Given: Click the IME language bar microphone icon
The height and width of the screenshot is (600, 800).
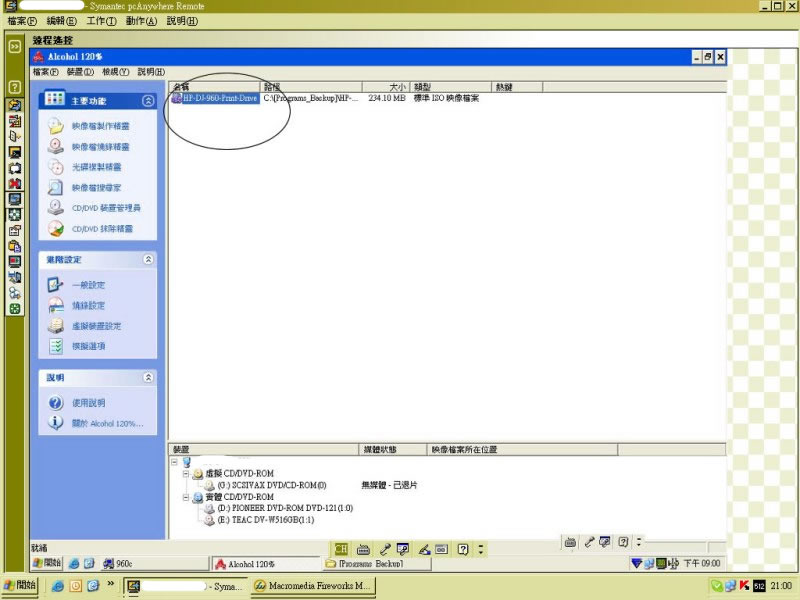Looking at the screenshot, I should (x=385, y=549).
